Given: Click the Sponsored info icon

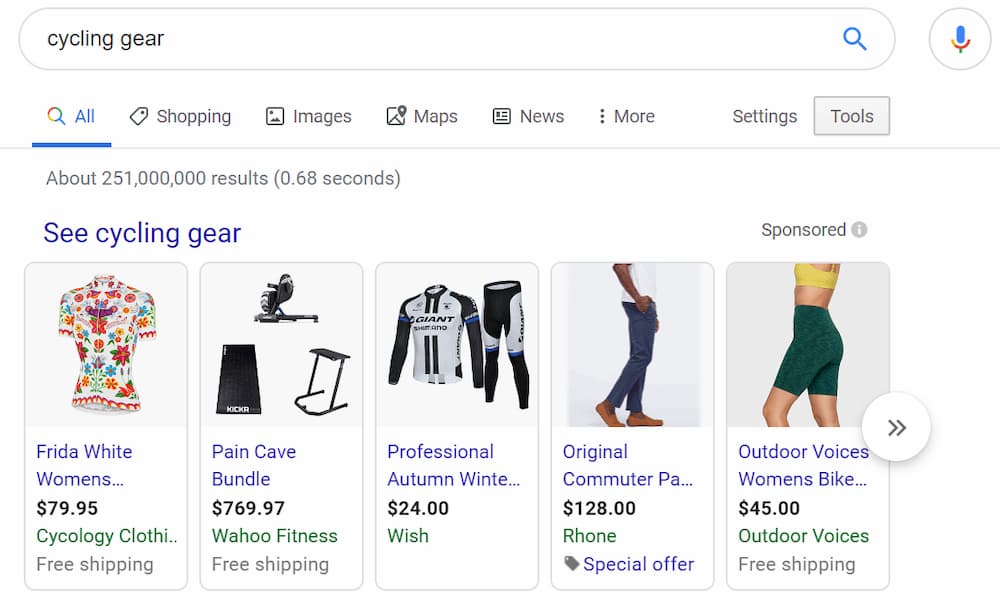Looking at the screenshot, I should tap(859, 230).
